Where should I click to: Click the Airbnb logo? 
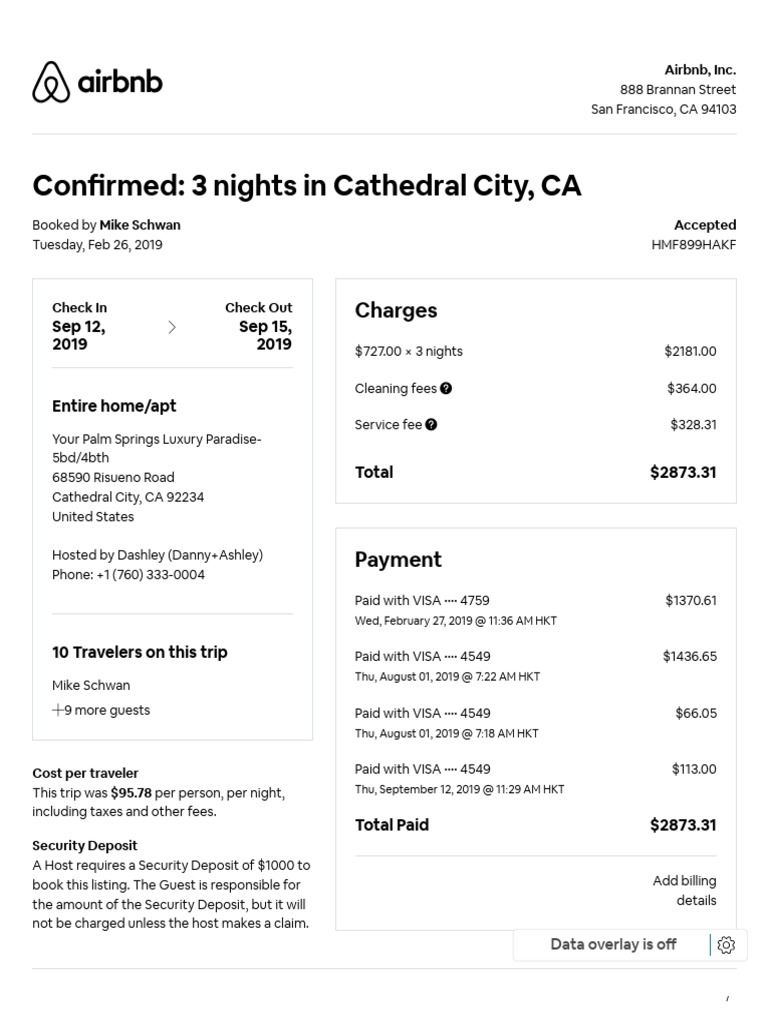97,82
